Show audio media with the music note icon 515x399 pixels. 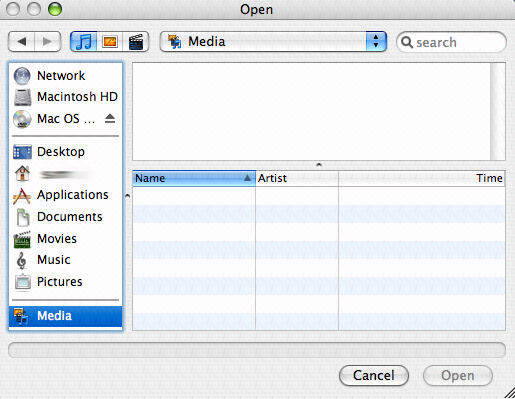click(x=83, y=42)
